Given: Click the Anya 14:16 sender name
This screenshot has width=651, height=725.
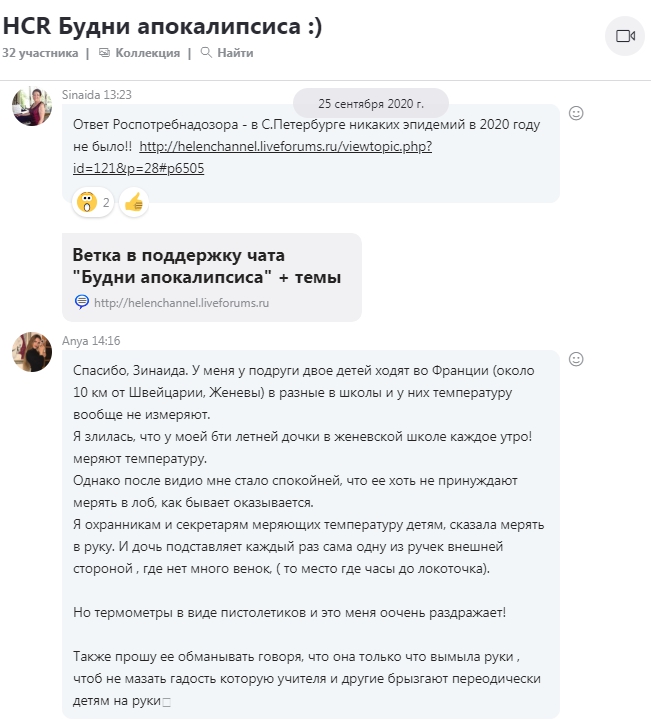Looking at the screenshot, I should coord(91,340).
